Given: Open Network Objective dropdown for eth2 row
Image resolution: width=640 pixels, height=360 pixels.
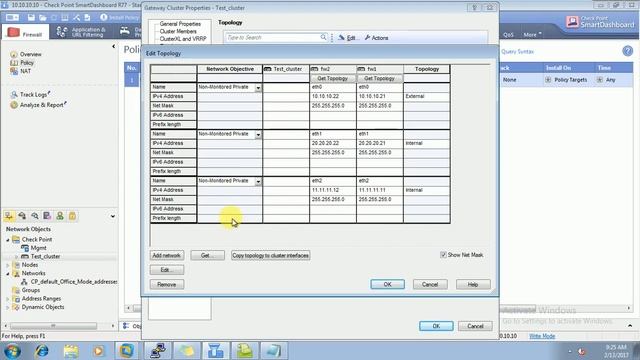Looking at the screenshot, I should (x=258, y=182).
